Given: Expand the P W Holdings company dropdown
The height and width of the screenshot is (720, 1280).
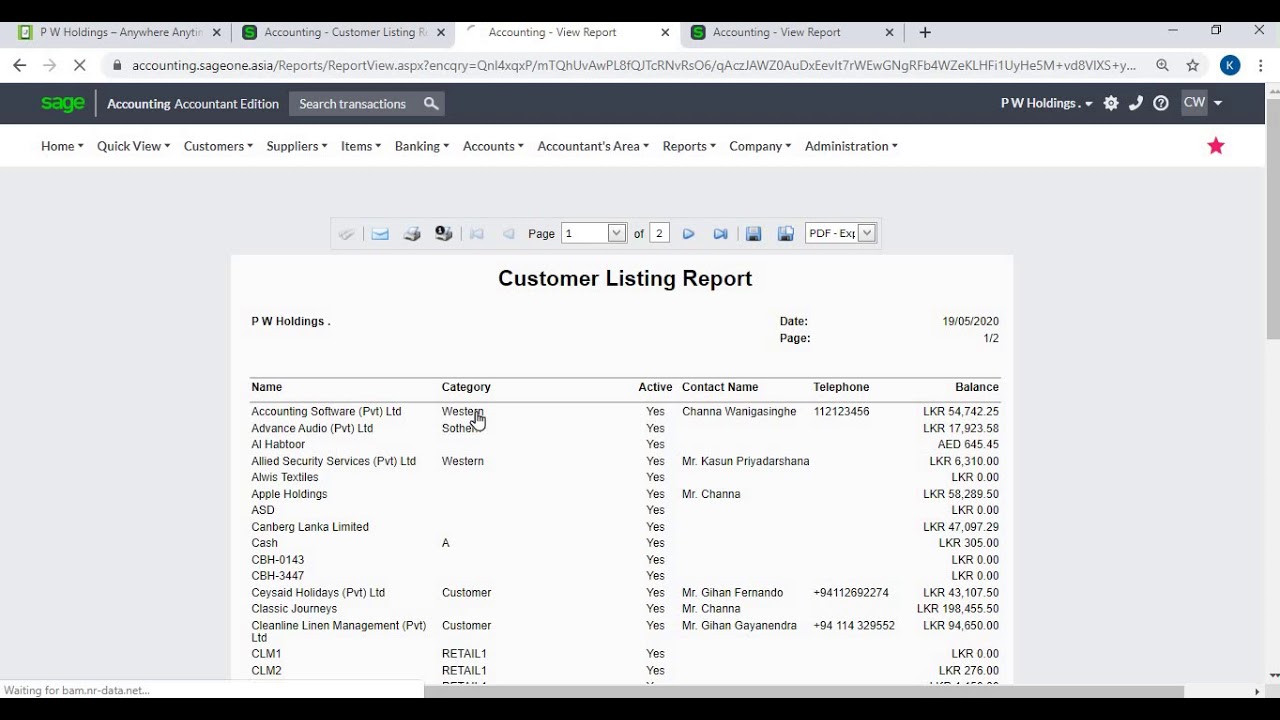Looking at the screenshot, I should (x=1046, y=103).
